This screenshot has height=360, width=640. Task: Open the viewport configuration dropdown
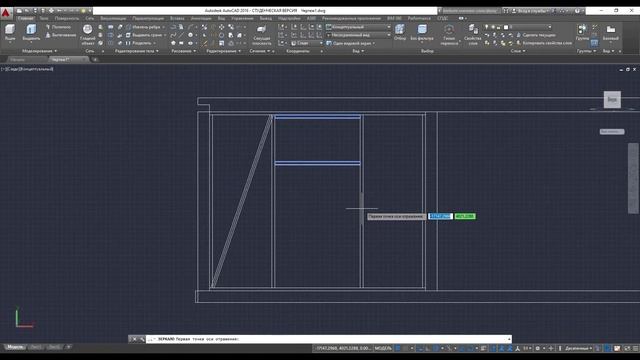pos(351,43)
